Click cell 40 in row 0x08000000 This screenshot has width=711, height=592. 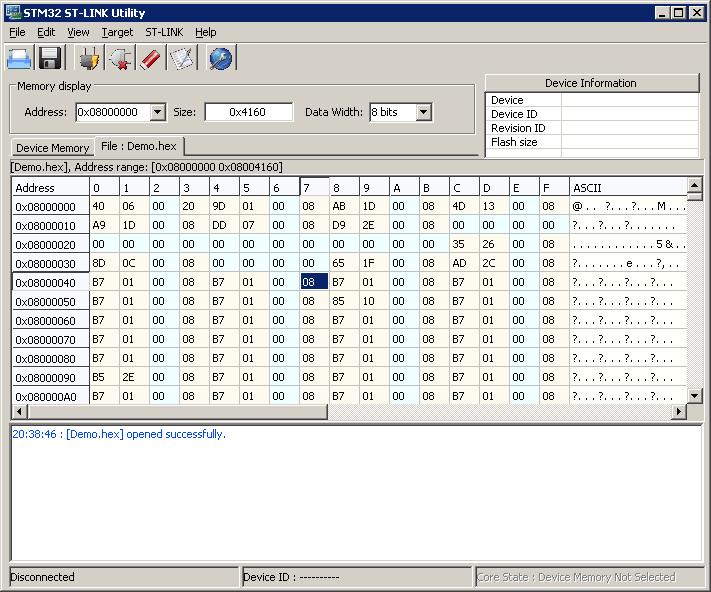pos(104,206)
